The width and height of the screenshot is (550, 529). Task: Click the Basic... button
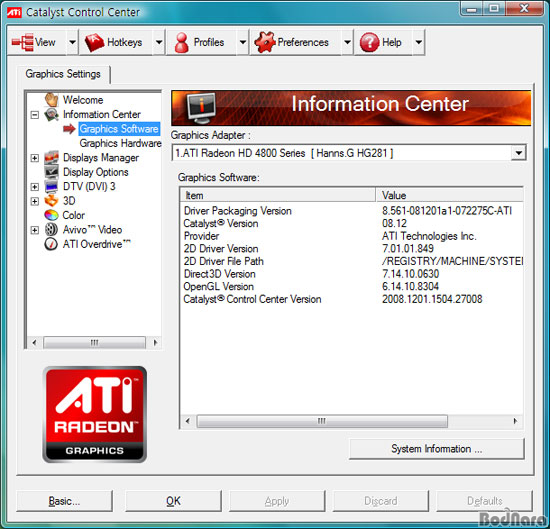coord(65,501)
